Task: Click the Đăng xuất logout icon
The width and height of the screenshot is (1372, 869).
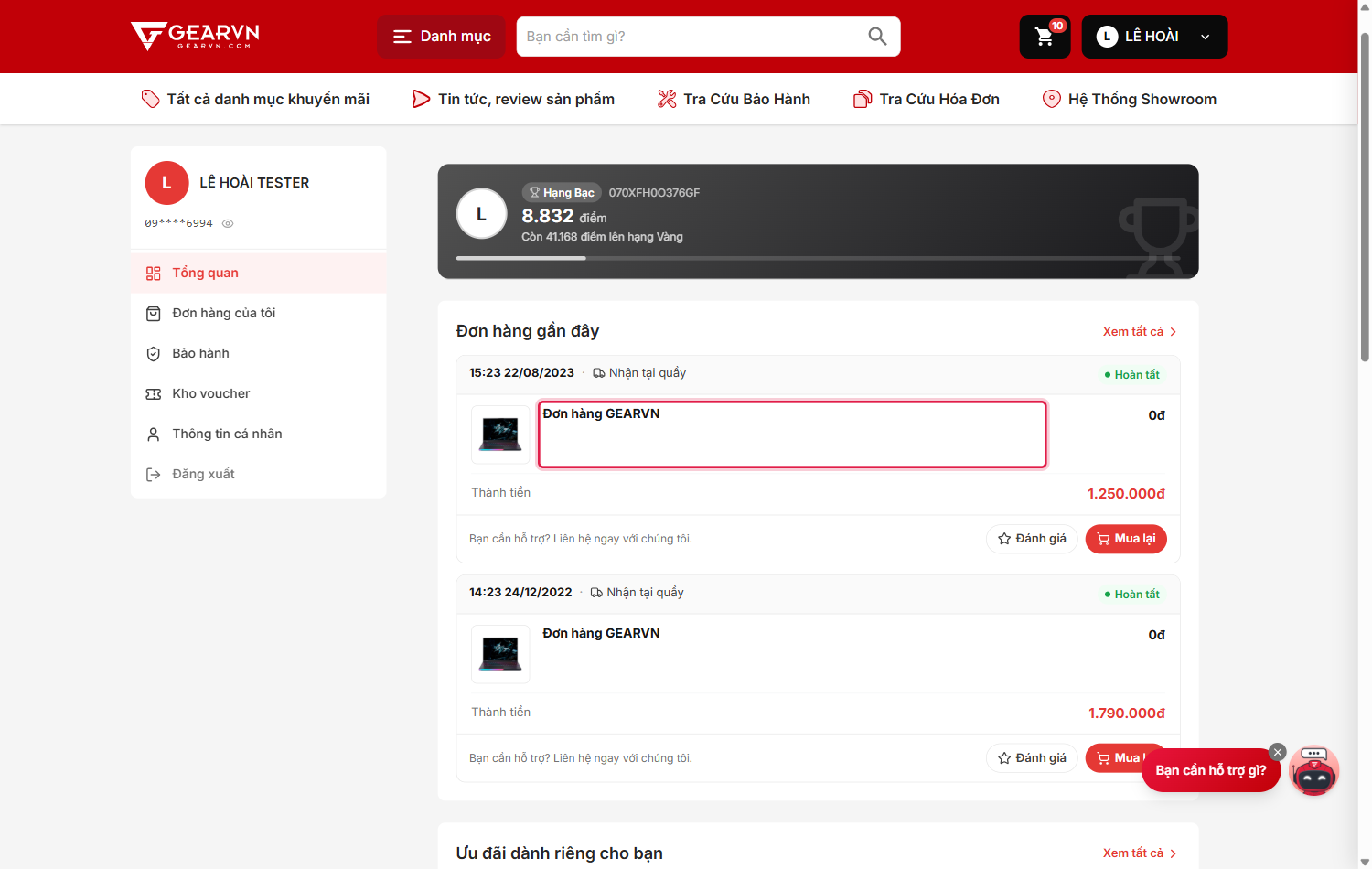Action: (x=154, y=475)
